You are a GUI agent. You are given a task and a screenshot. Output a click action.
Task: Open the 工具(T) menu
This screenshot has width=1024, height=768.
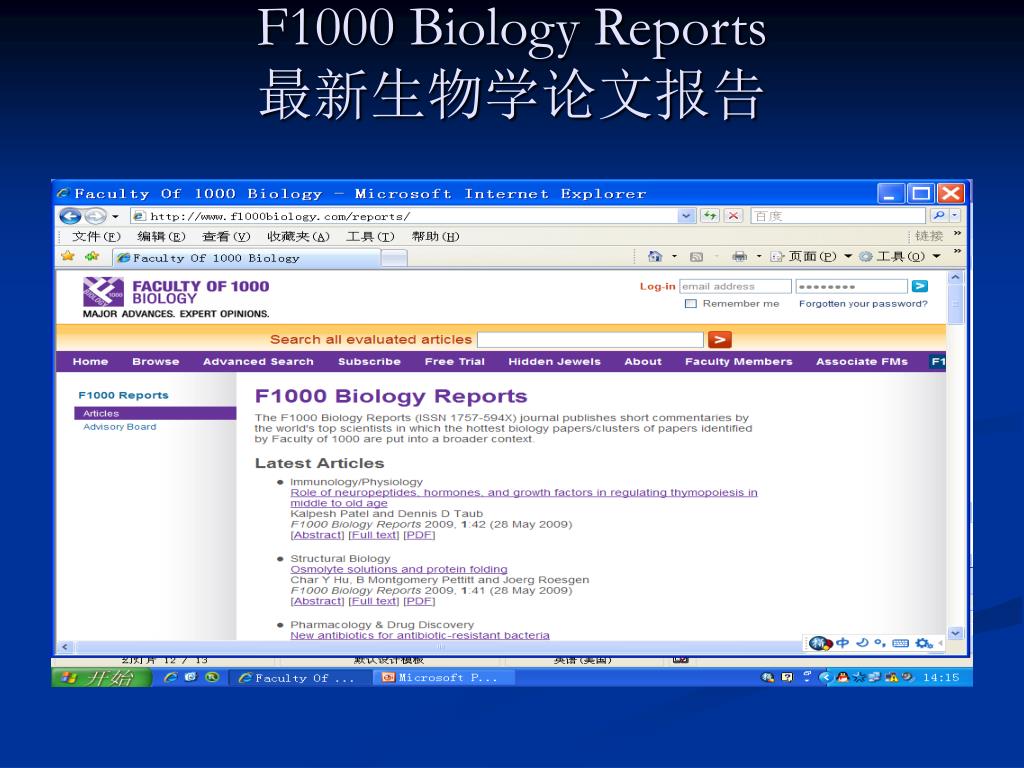(x=370, y=236)
